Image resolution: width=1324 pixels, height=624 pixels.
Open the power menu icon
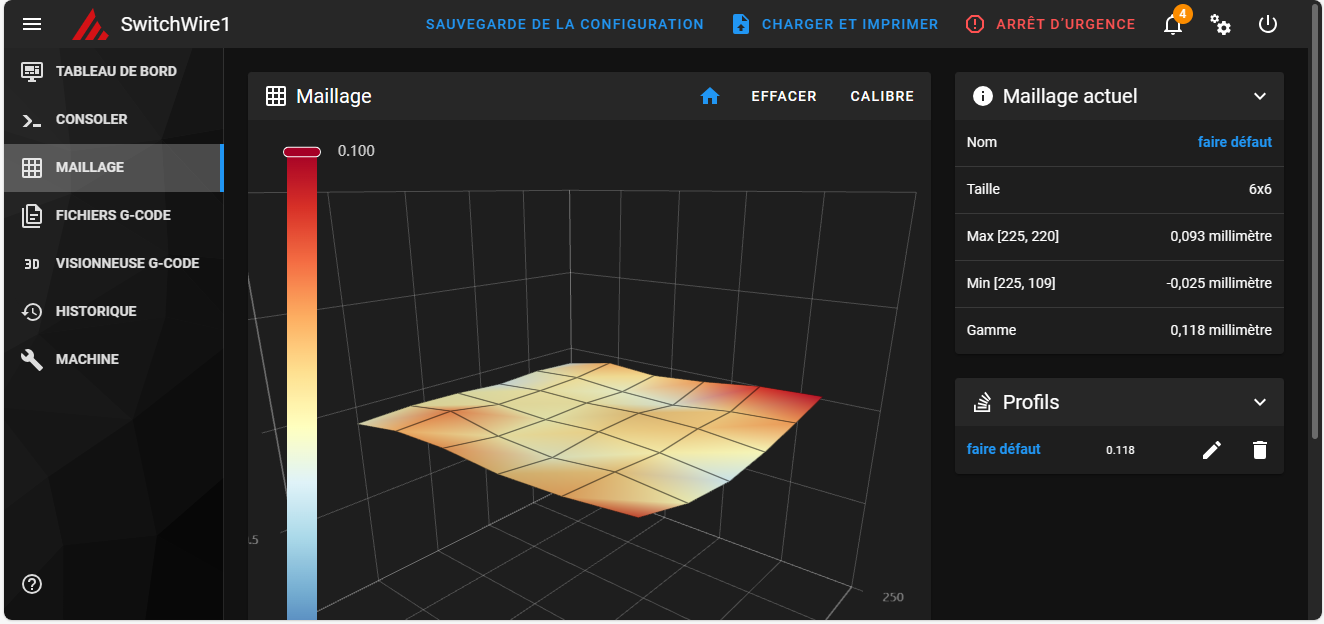tap(1268, 24)
